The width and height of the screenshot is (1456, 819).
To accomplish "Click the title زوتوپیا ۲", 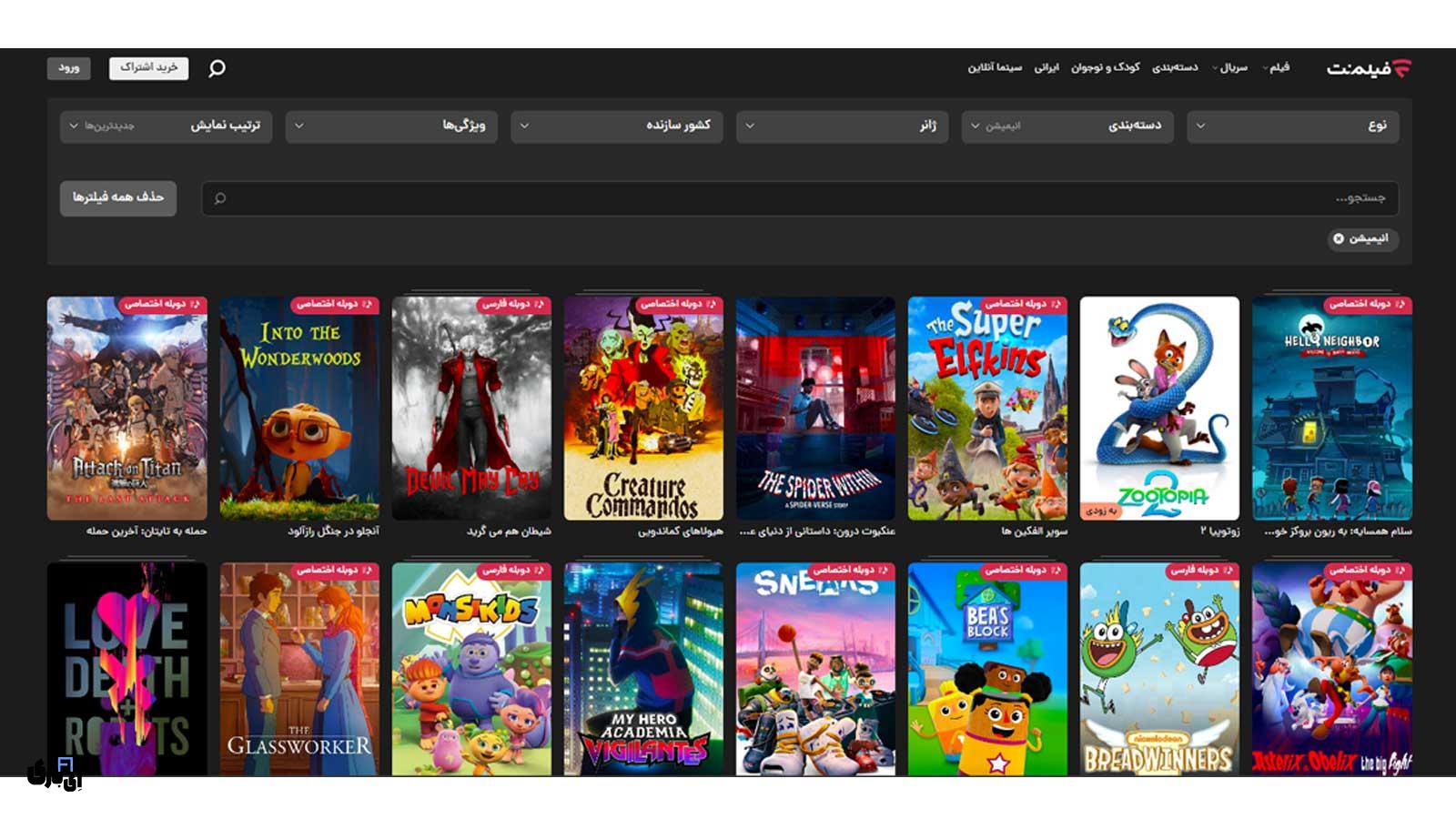I will [x=1219, y=531].
